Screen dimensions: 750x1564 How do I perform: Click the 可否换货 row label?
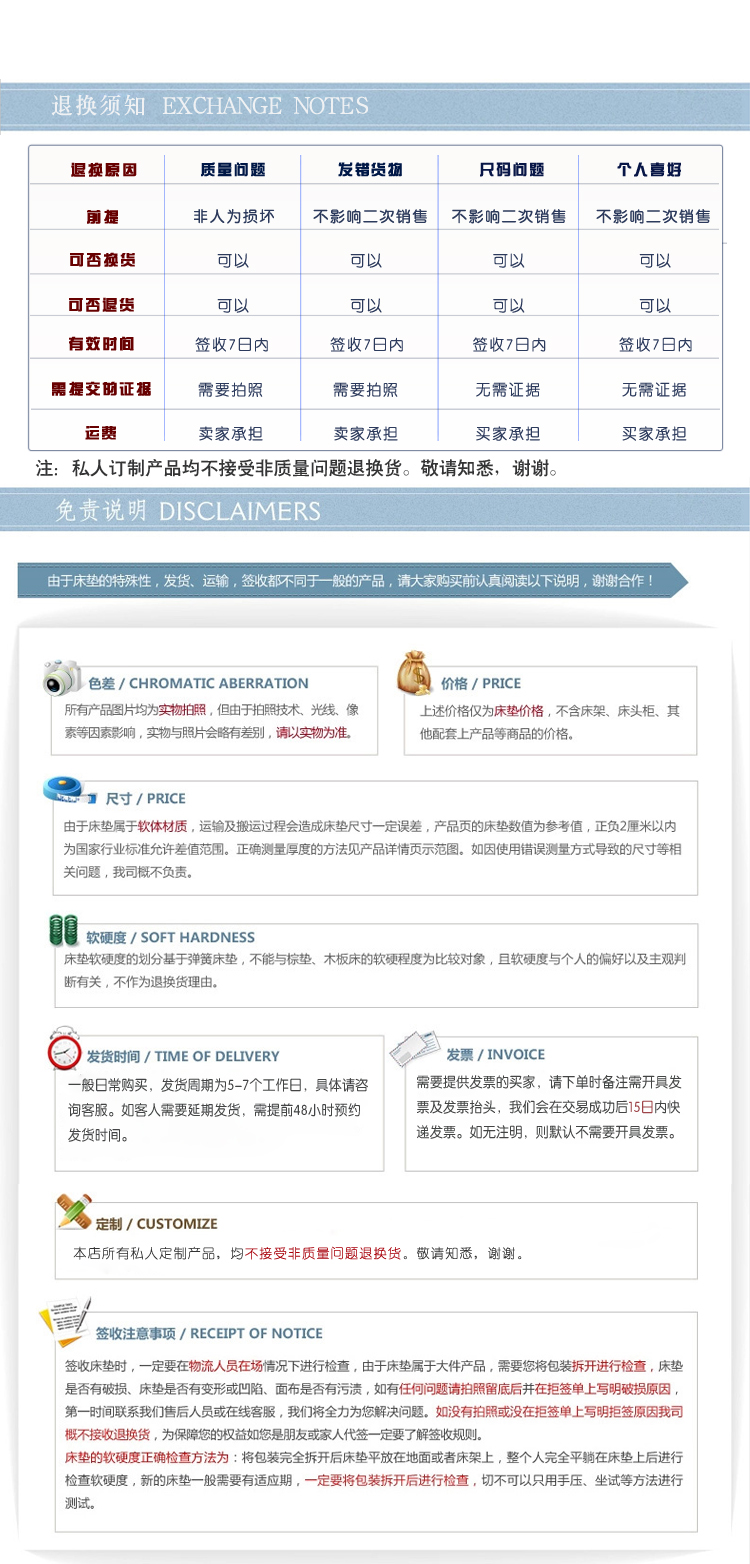pyautogui.click(x=103, y=260)
